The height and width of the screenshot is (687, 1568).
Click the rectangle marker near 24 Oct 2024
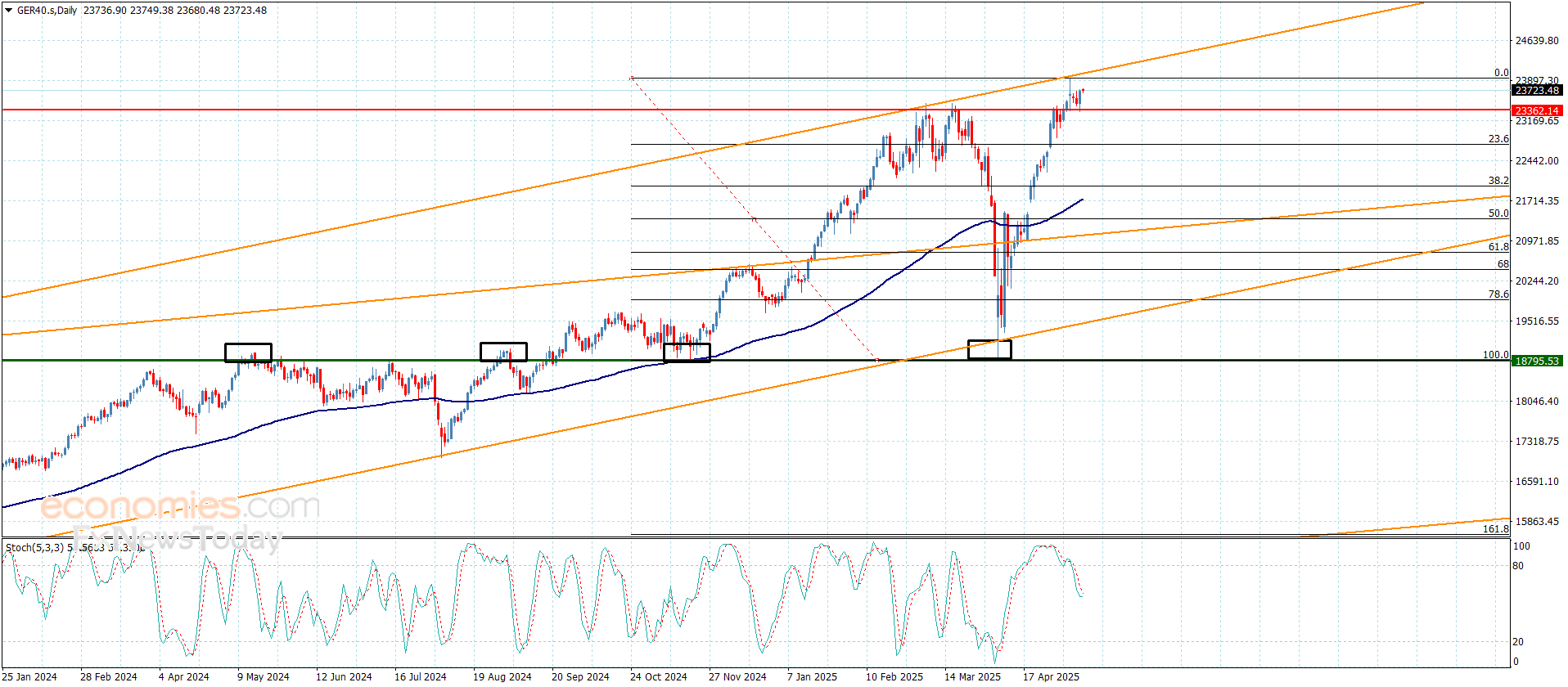coord(687,352)
